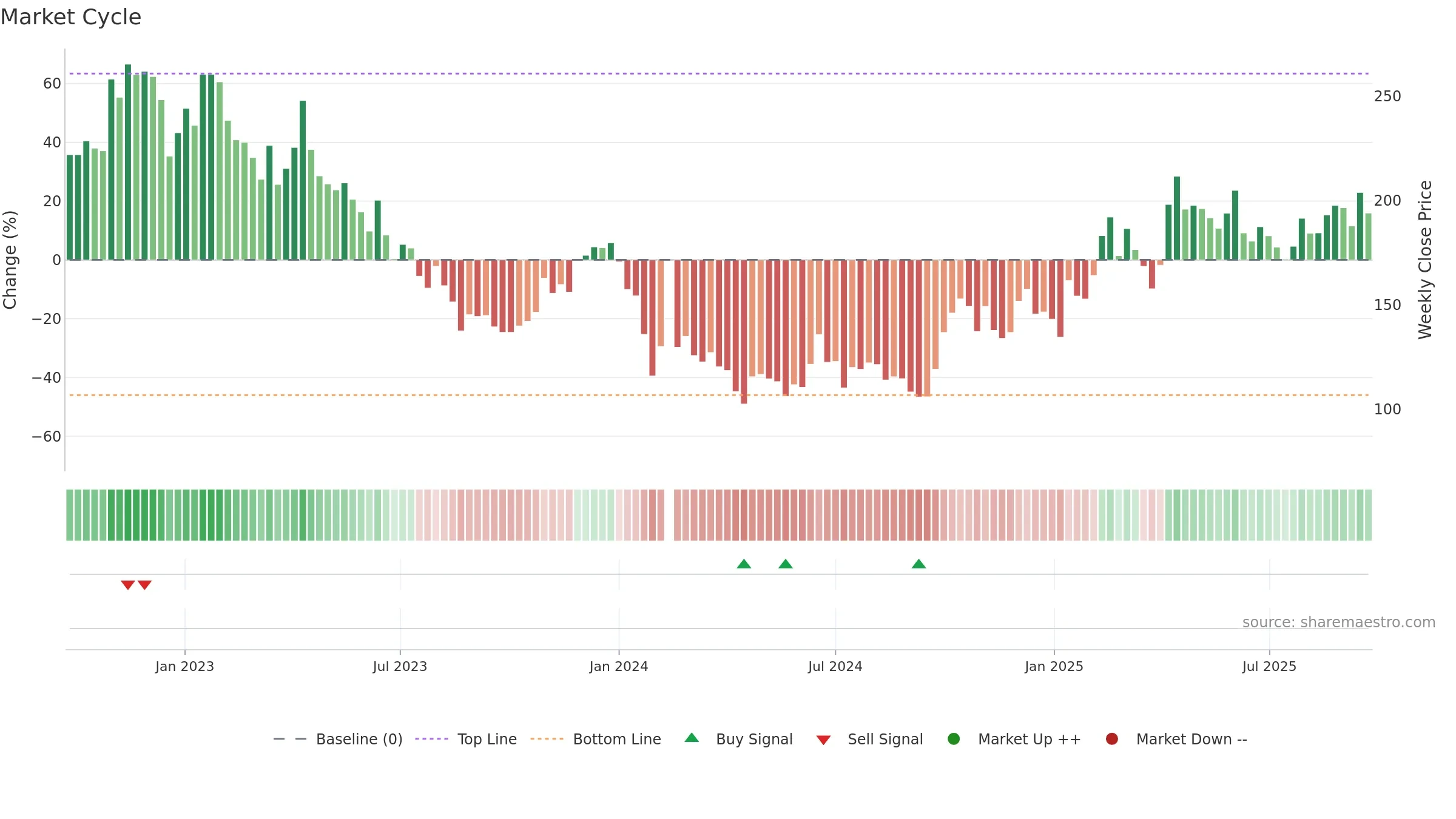This screenshot has height=819, width=1456.
Task: Click the 0 change axis tick
Action: (57, 260)
